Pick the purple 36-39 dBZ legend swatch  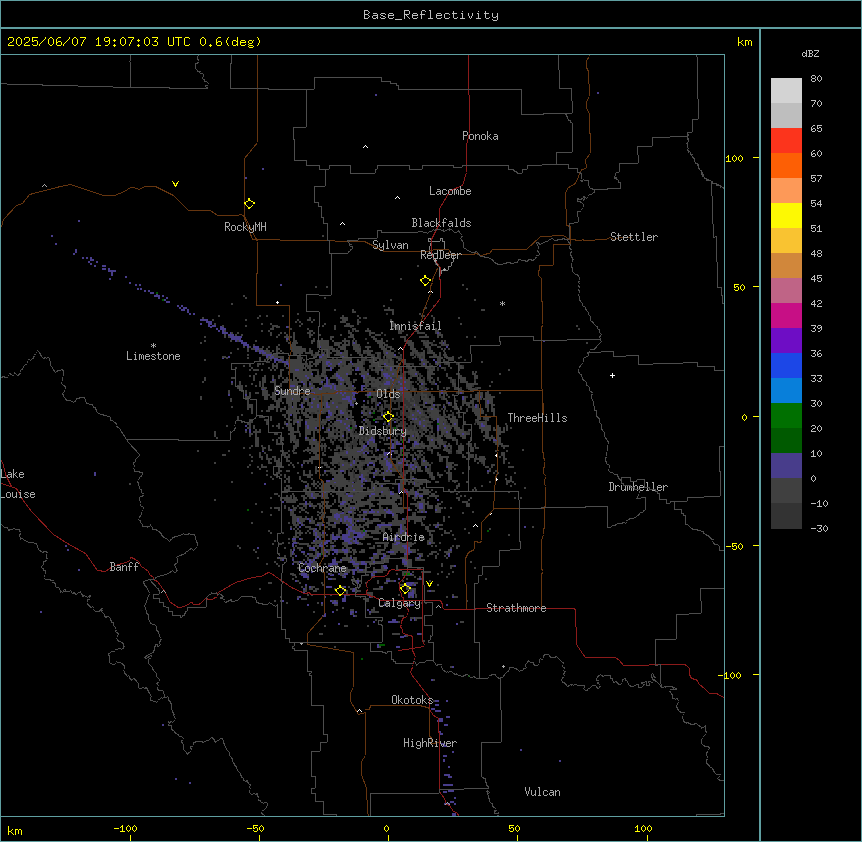coord(786,341)
